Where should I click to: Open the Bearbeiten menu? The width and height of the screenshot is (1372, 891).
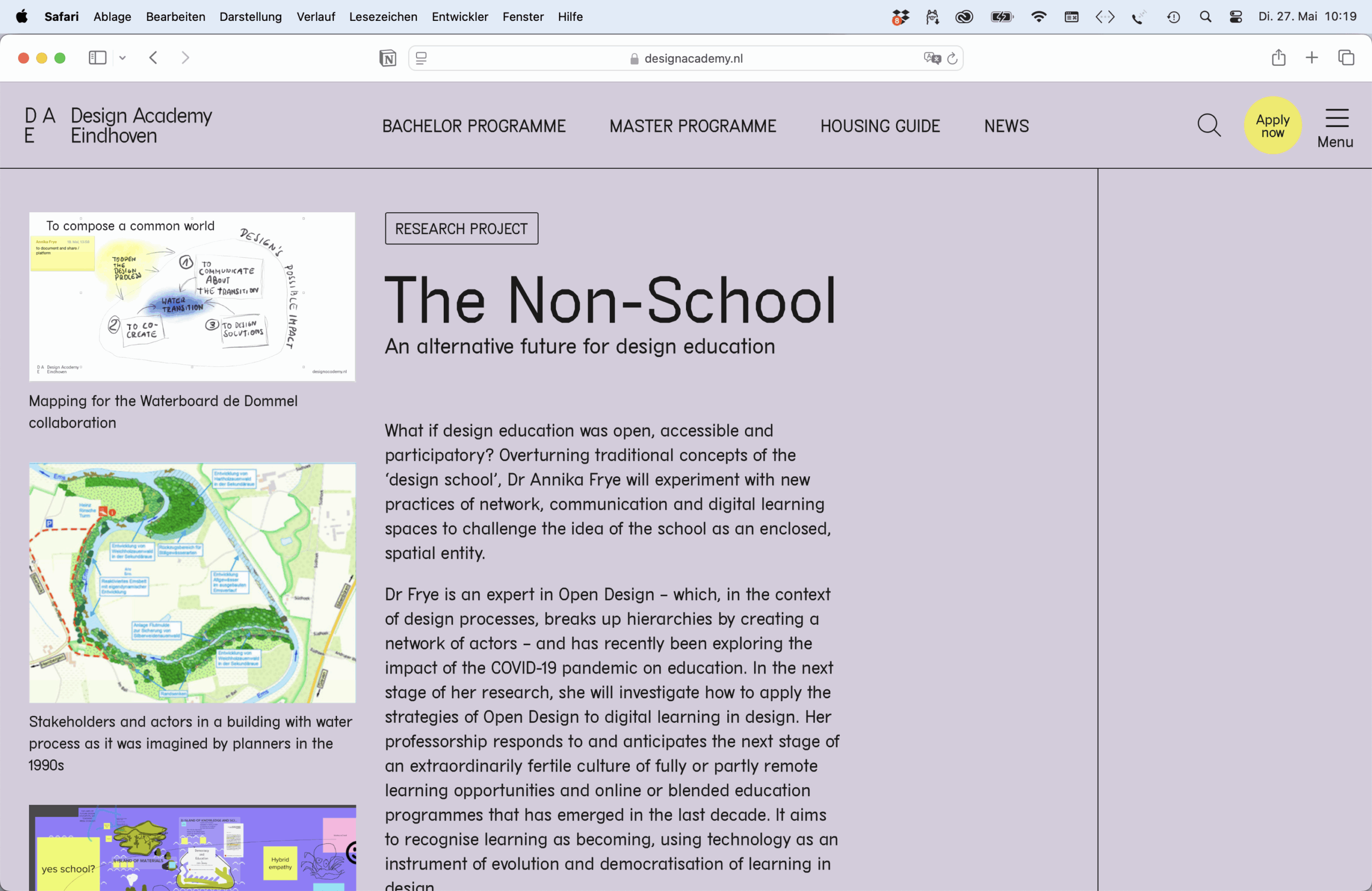(175, 16)
